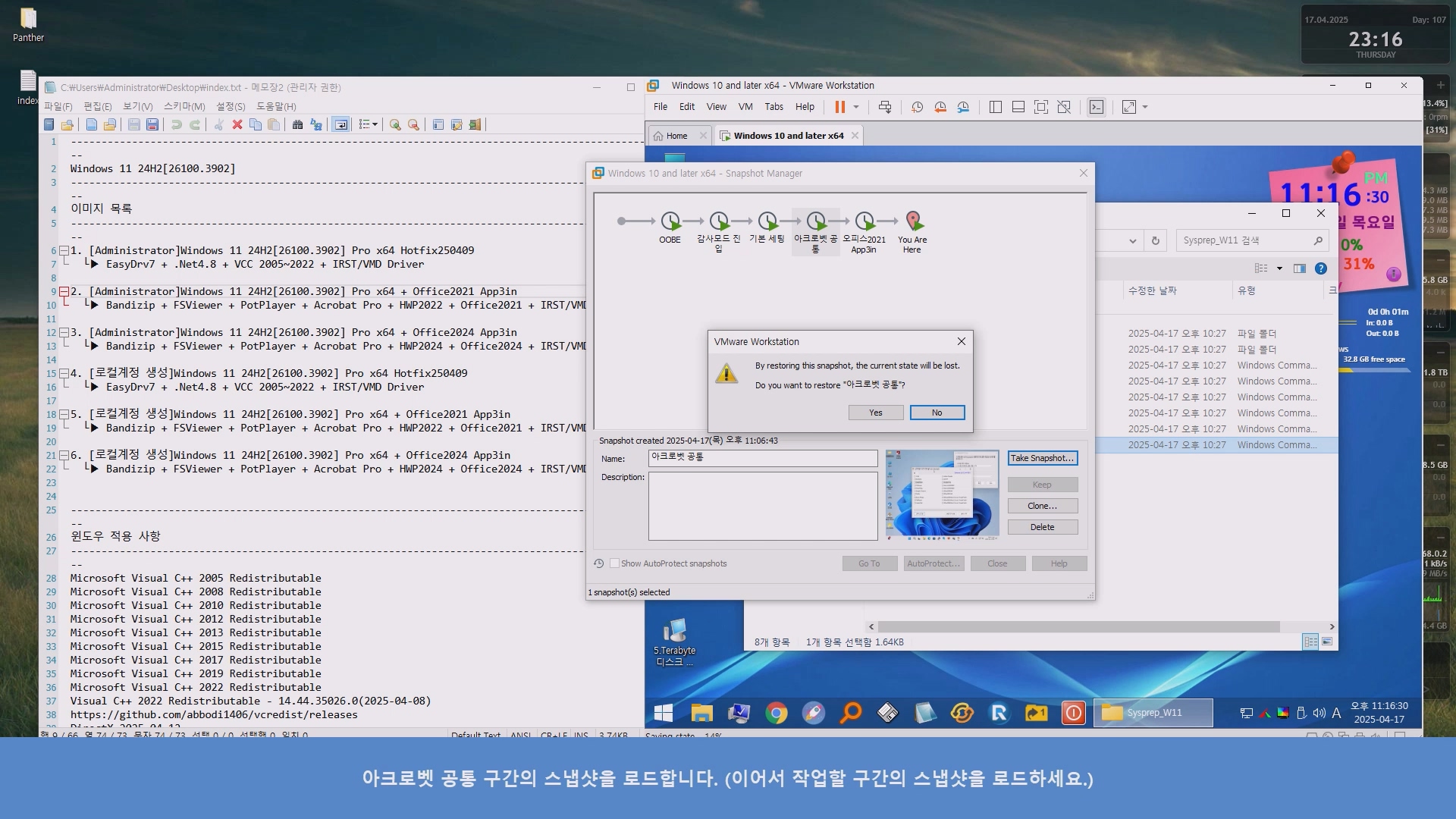Select the 오피스2021 App3in snapshot icon

coord(864,221)
